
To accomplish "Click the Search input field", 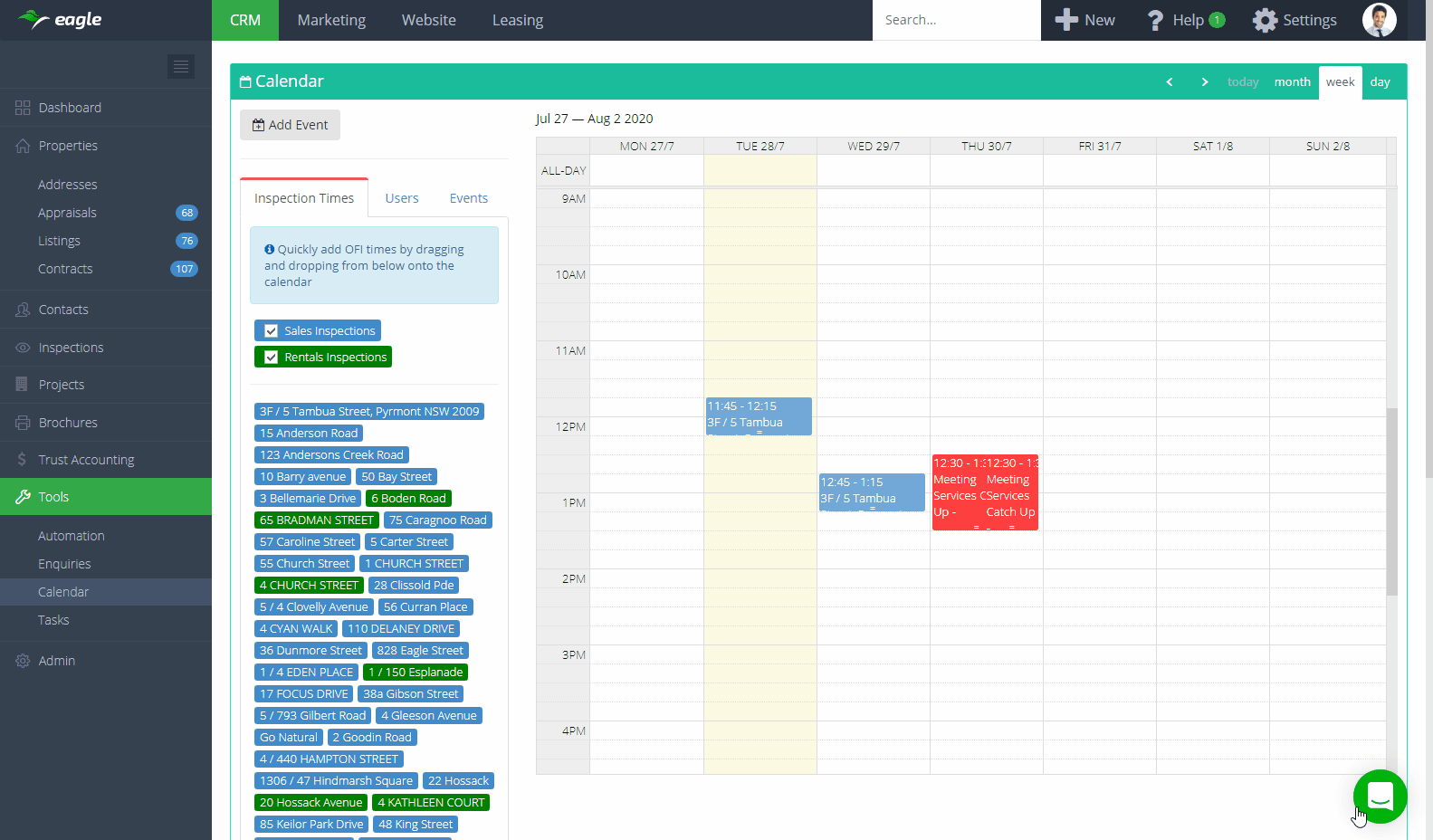I will coord(955,20).
